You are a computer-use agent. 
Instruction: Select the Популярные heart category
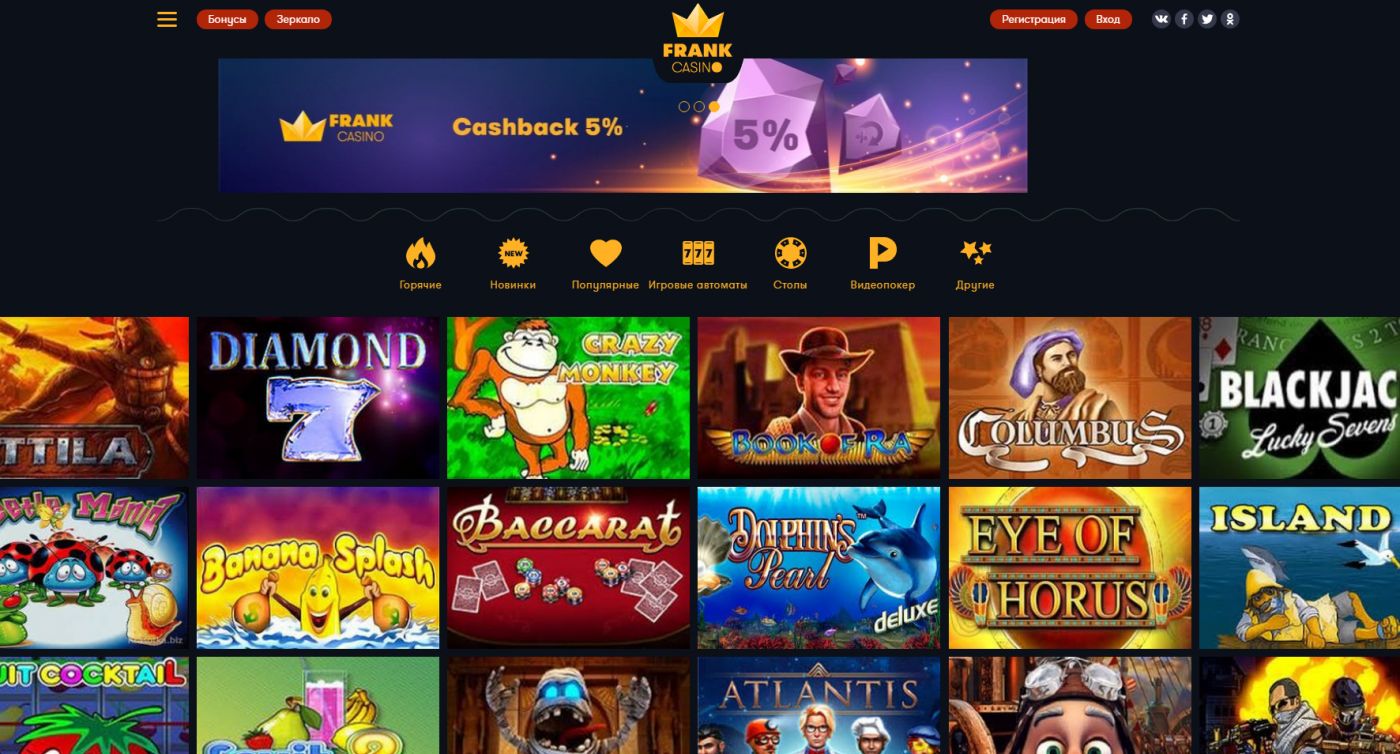point(605,264)
